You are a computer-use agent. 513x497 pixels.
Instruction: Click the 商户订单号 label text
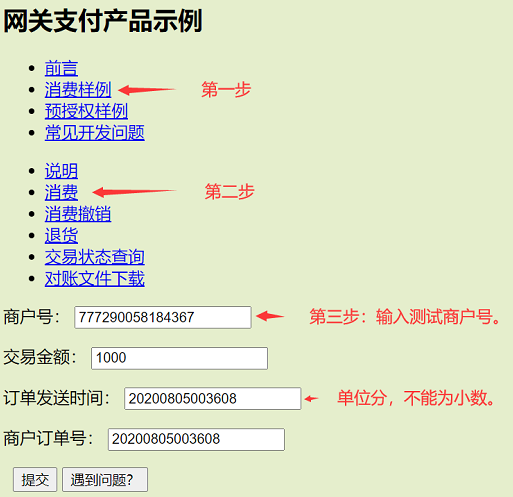pos(48,439)
